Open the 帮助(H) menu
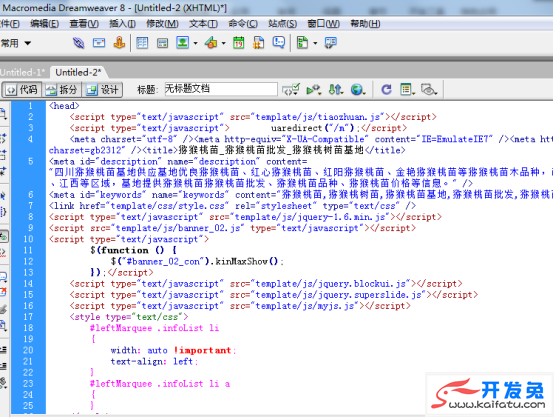Viewport: 554px width, 417px height. [365, 24]
